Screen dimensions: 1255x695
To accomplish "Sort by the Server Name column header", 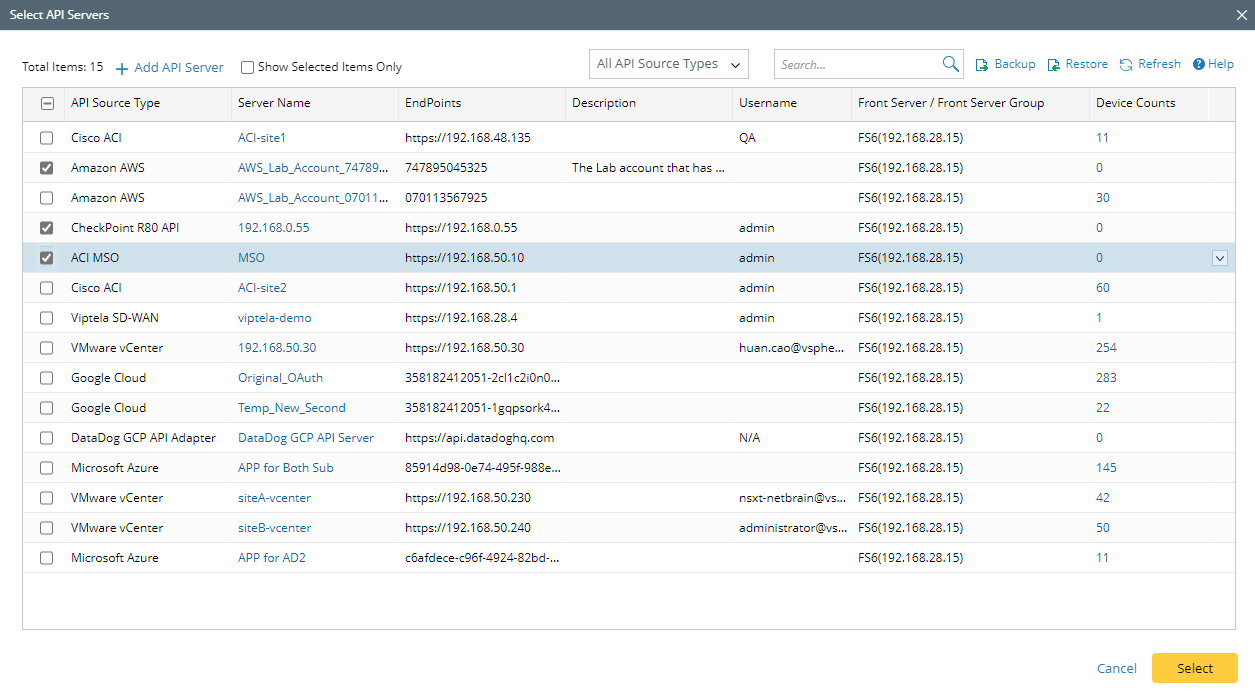I will (x=274, y=103).
